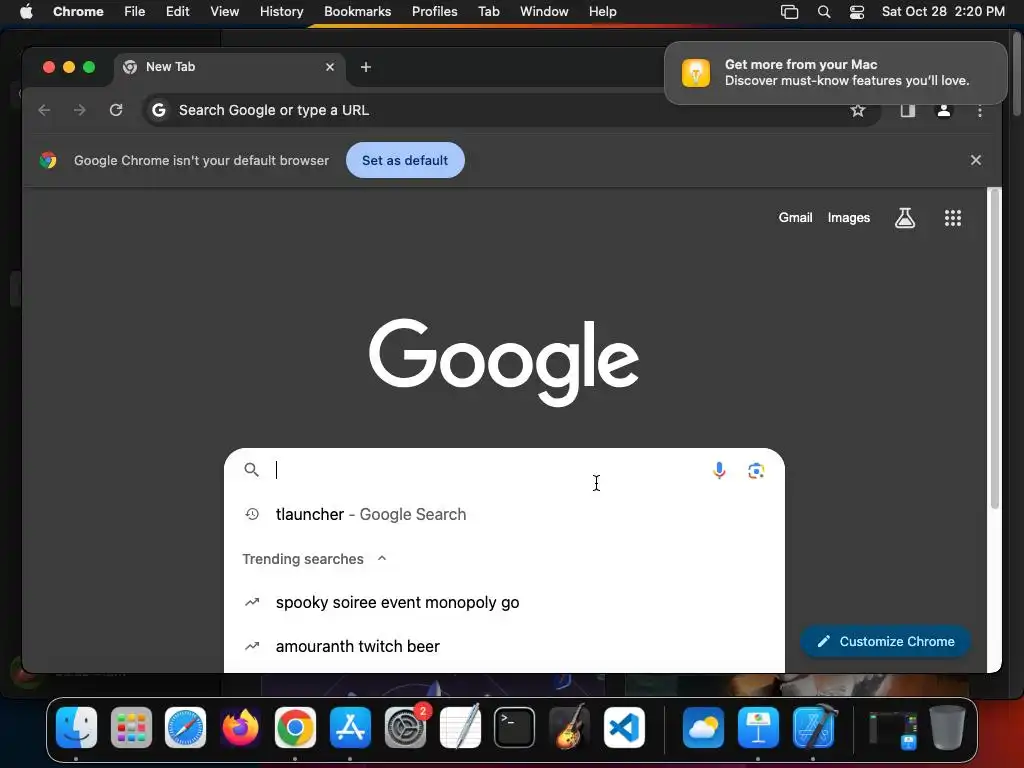The width and height of the screenshot is (1024, 768).
Task: Select the New Tab tab
Action: (229, 67)
